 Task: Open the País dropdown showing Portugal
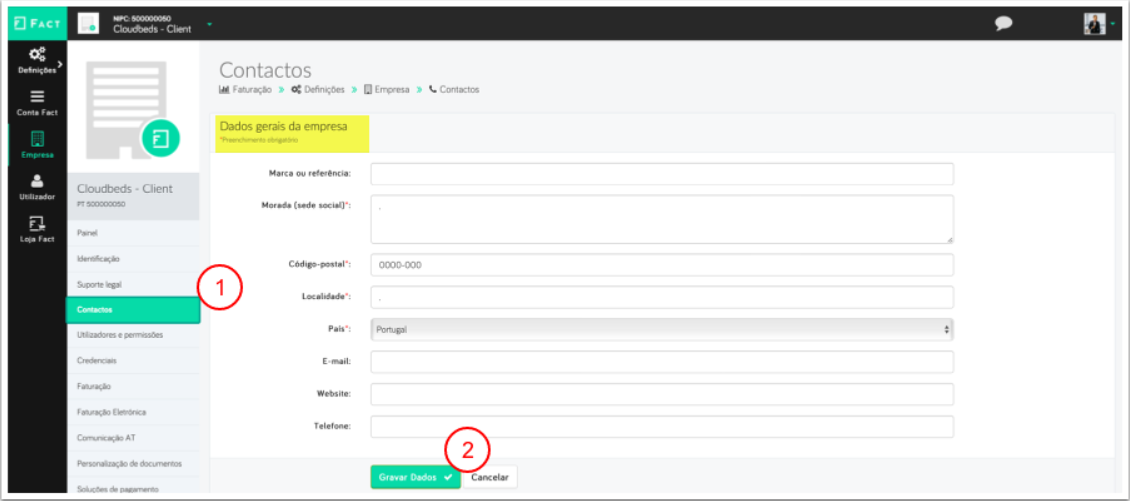(x=661, y=329)
